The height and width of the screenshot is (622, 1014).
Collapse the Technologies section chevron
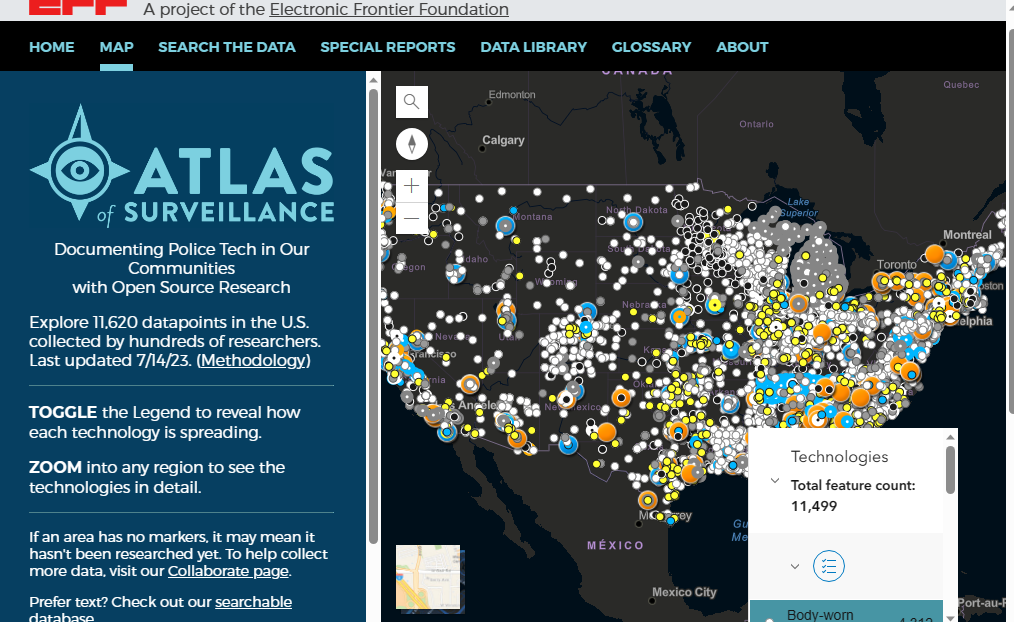click(775, 481)
